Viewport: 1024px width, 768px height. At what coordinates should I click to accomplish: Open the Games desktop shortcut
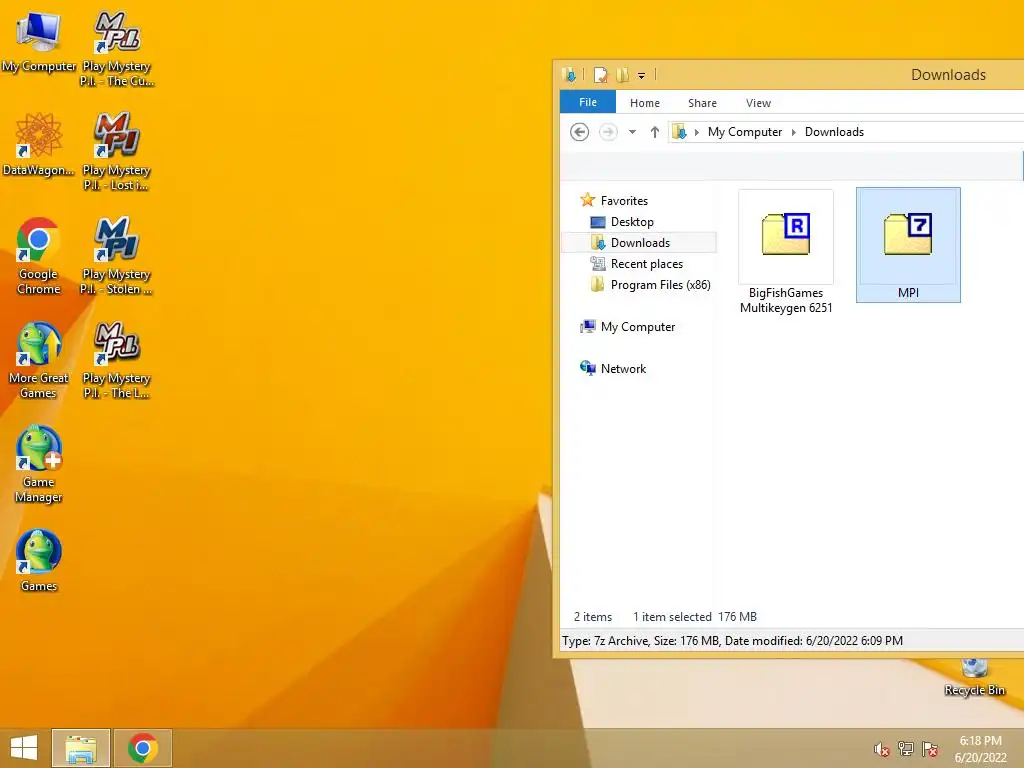click(x=39, y=560)
